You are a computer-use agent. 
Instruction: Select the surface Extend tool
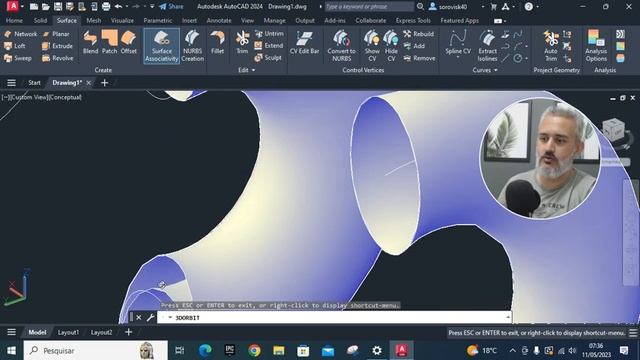pos(269,46)
